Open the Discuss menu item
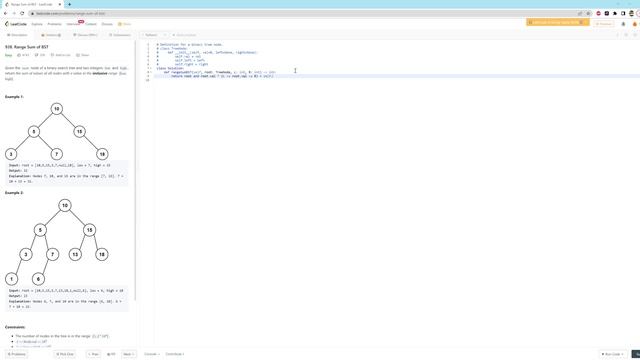Image resolution: width=640 pixels, height=360 pixels. click(x=107, y=24)
